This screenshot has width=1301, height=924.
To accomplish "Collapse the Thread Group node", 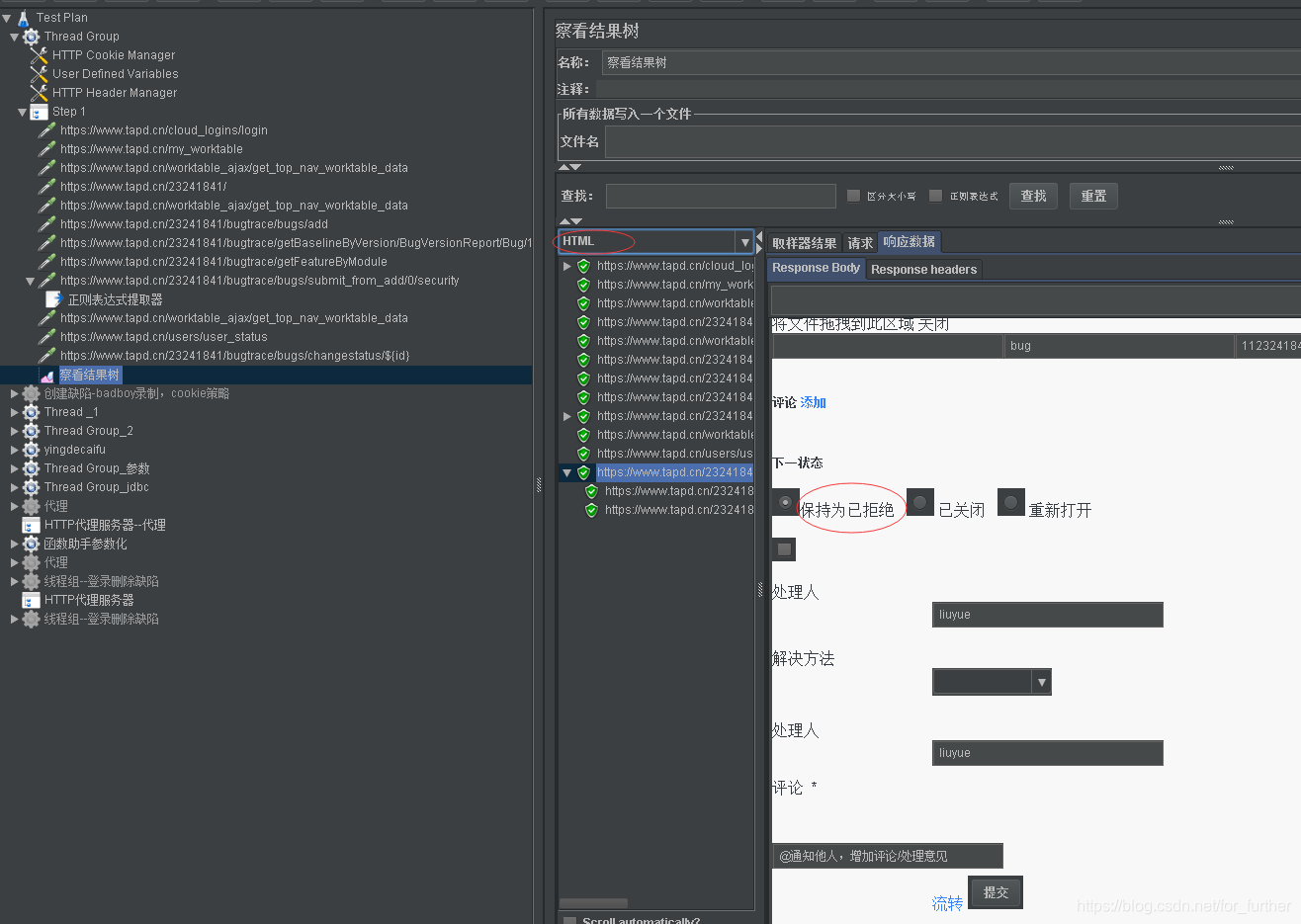I will (x=15, y=37).
